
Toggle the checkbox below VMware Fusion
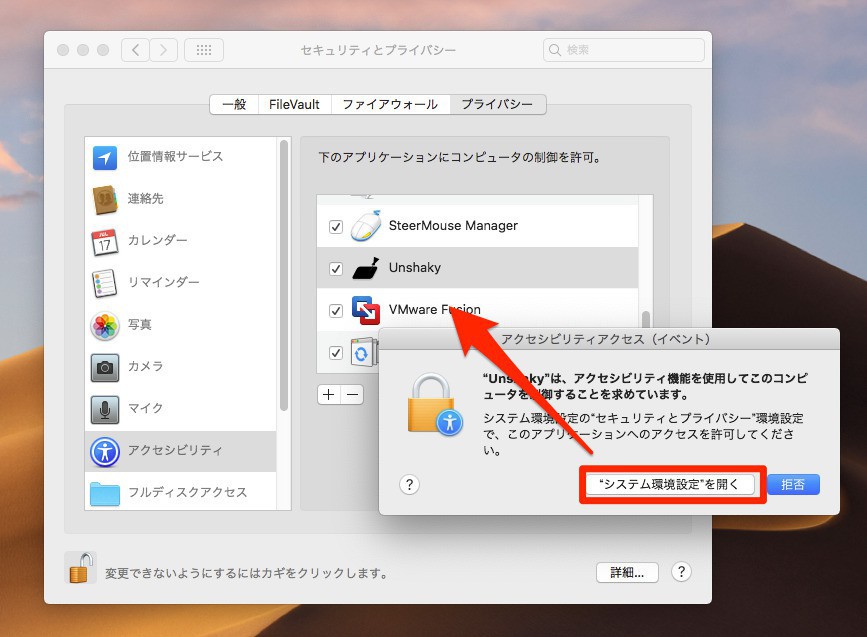(x=336, y=353)
